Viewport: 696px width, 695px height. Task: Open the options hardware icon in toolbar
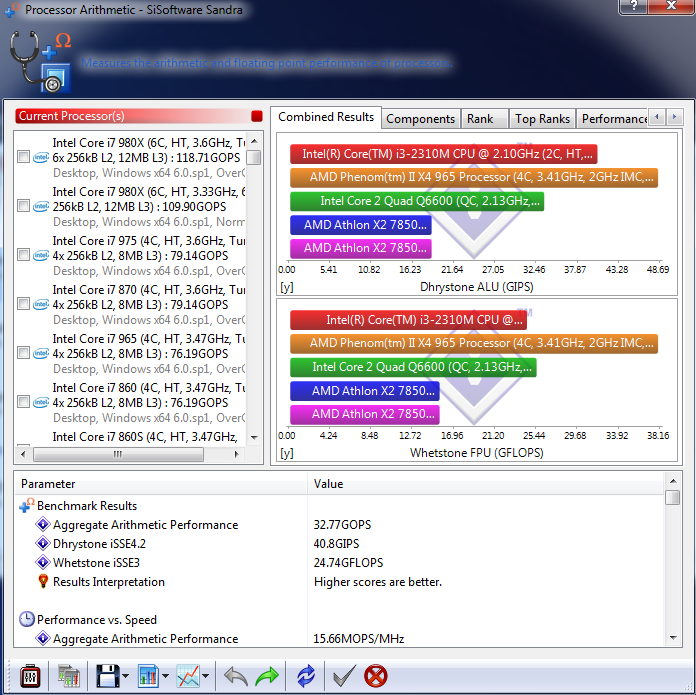click(x=30, y=676)
